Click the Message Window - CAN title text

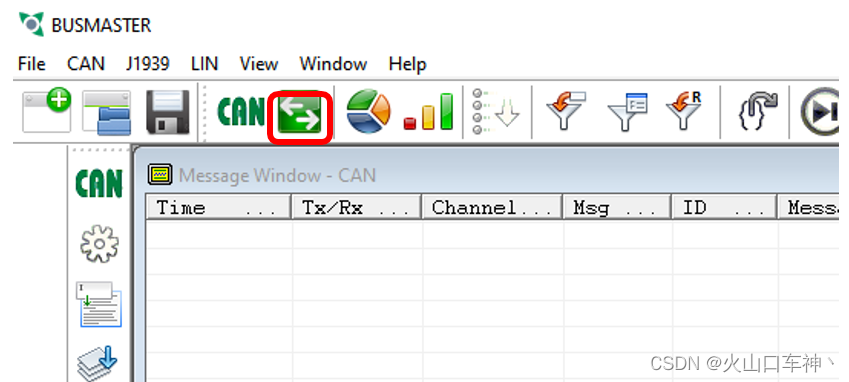coord(277,175)
